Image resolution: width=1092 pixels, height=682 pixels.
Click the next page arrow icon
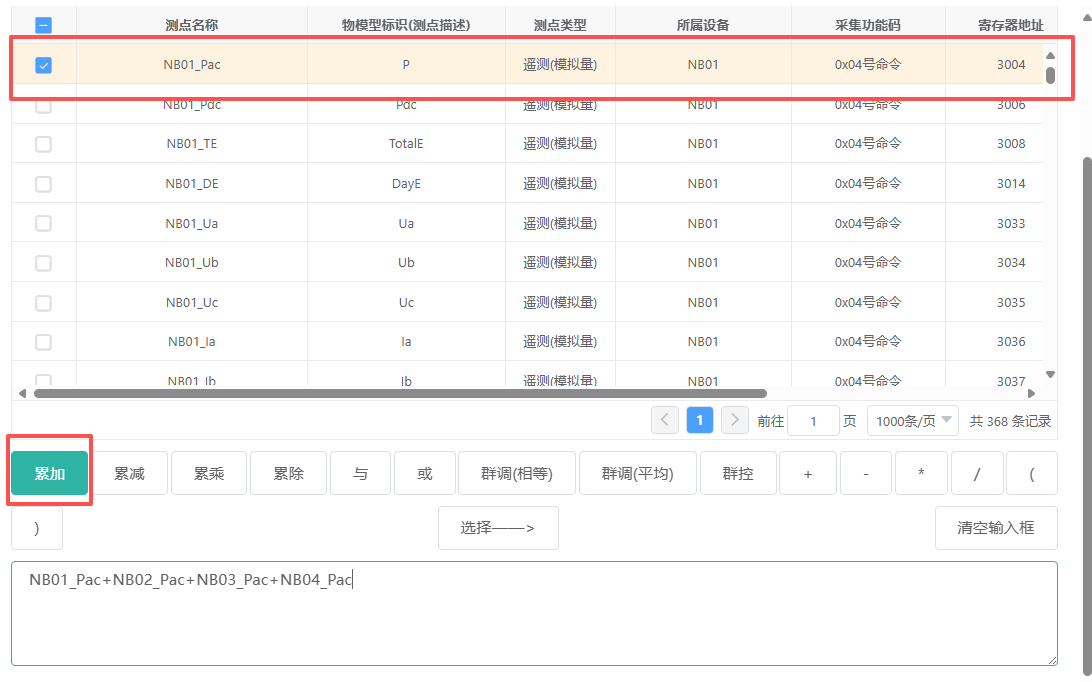click(x=735, y=421)
